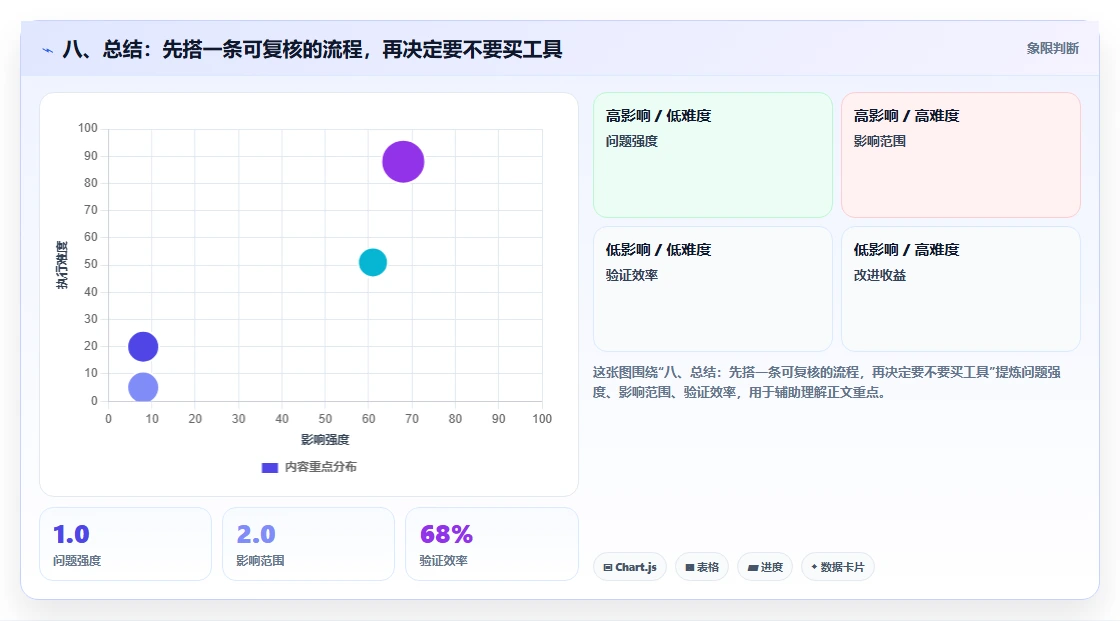Click the lightning icon beside the title
1120x621 pixels.
(x=48, y=50)
